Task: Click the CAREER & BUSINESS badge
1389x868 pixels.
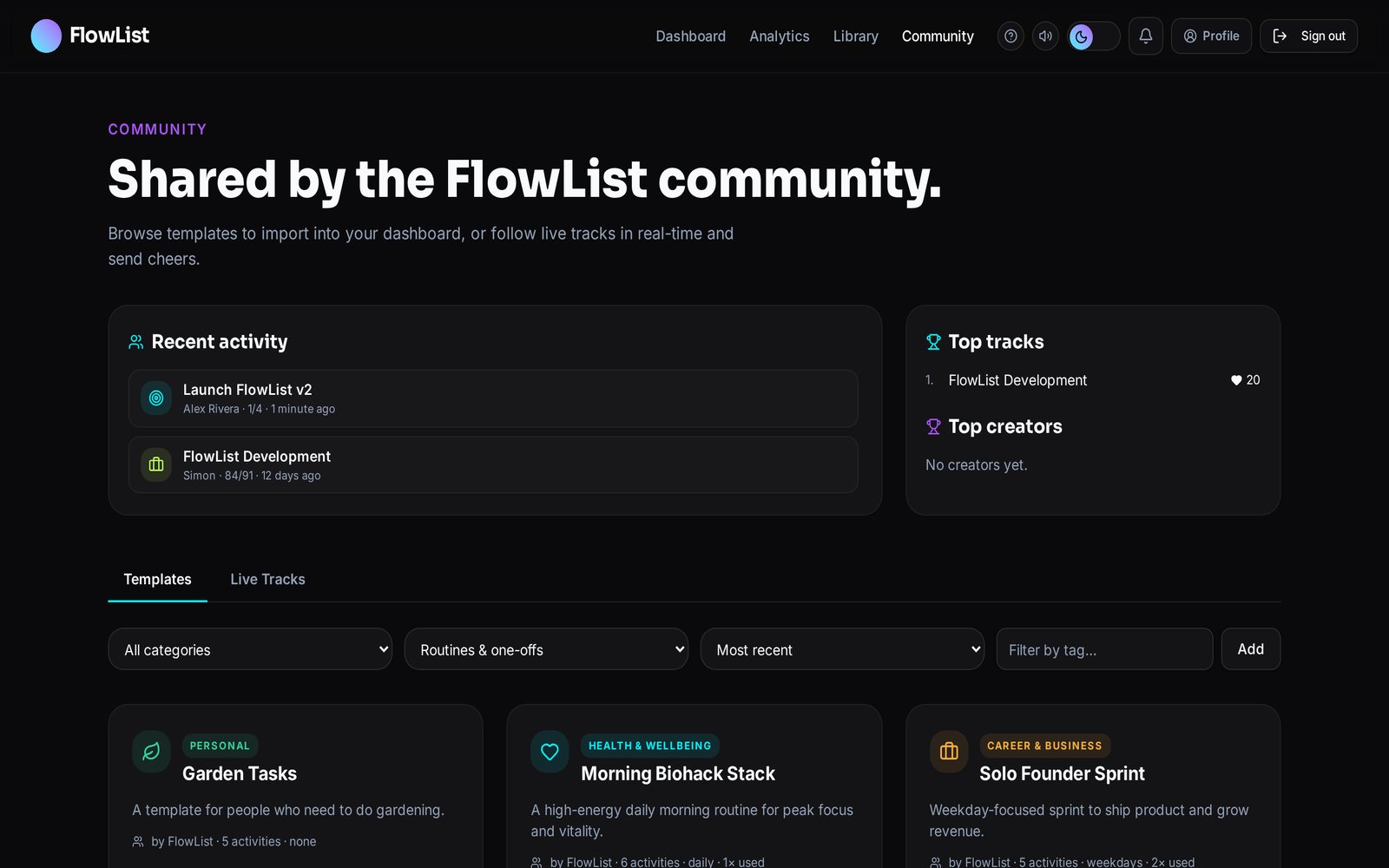Action: click(x=1044, y=746)
